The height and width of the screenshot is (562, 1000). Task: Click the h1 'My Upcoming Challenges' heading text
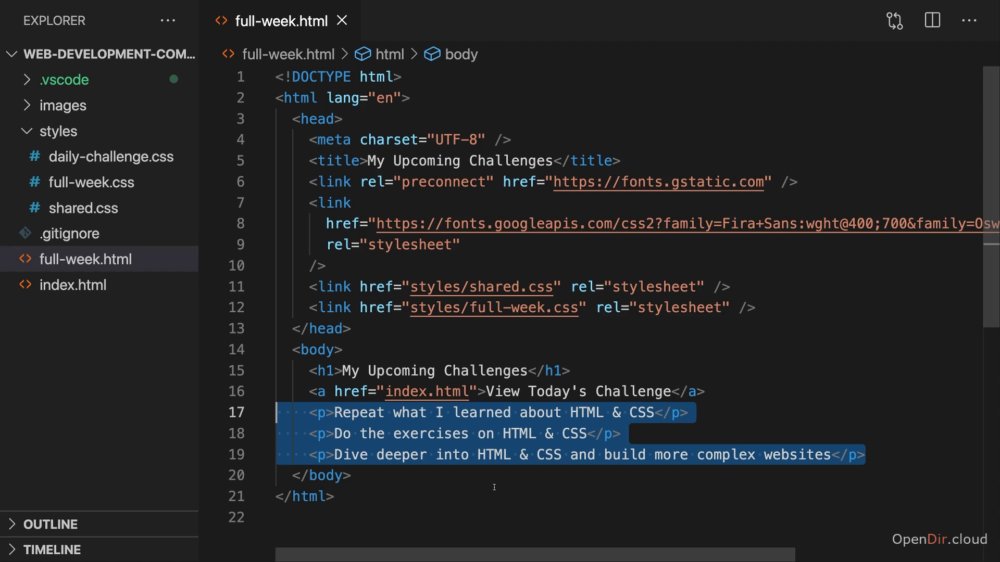[435, 371]
